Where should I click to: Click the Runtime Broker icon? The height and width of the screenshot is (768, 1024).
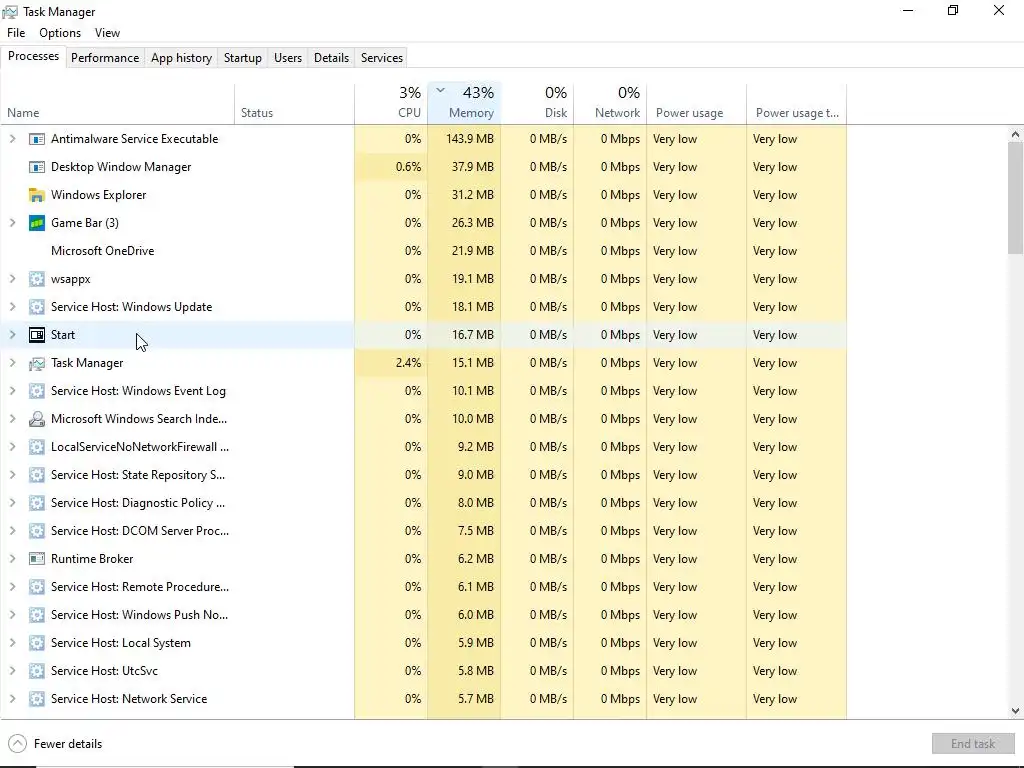37,559
